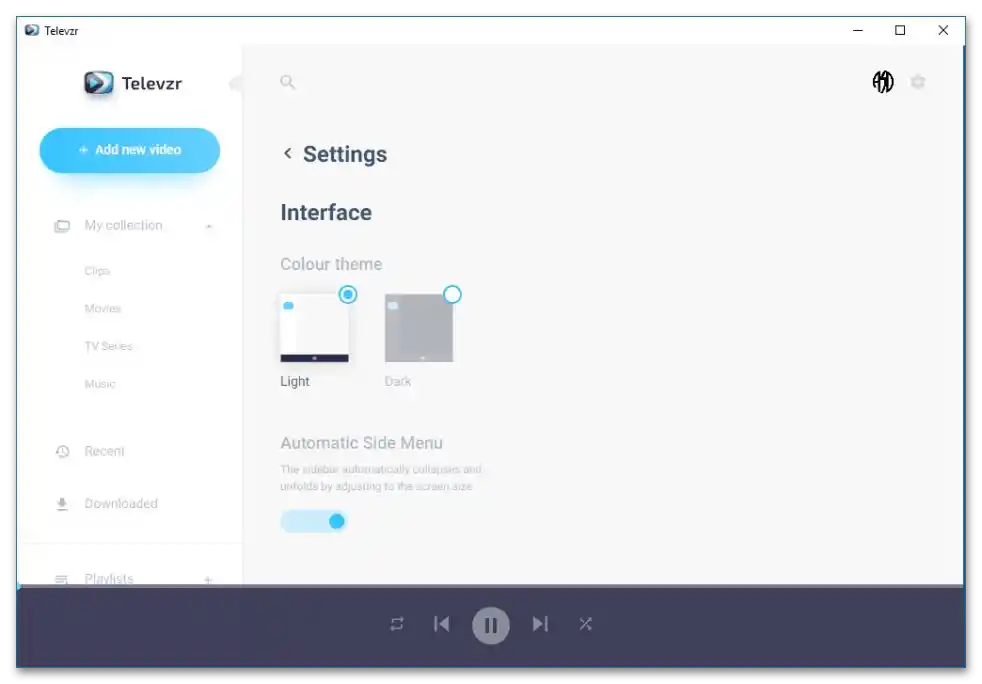This screenshot has width=982, height=684.
Task: Open the Movies category
Action: tap(101, 308)
